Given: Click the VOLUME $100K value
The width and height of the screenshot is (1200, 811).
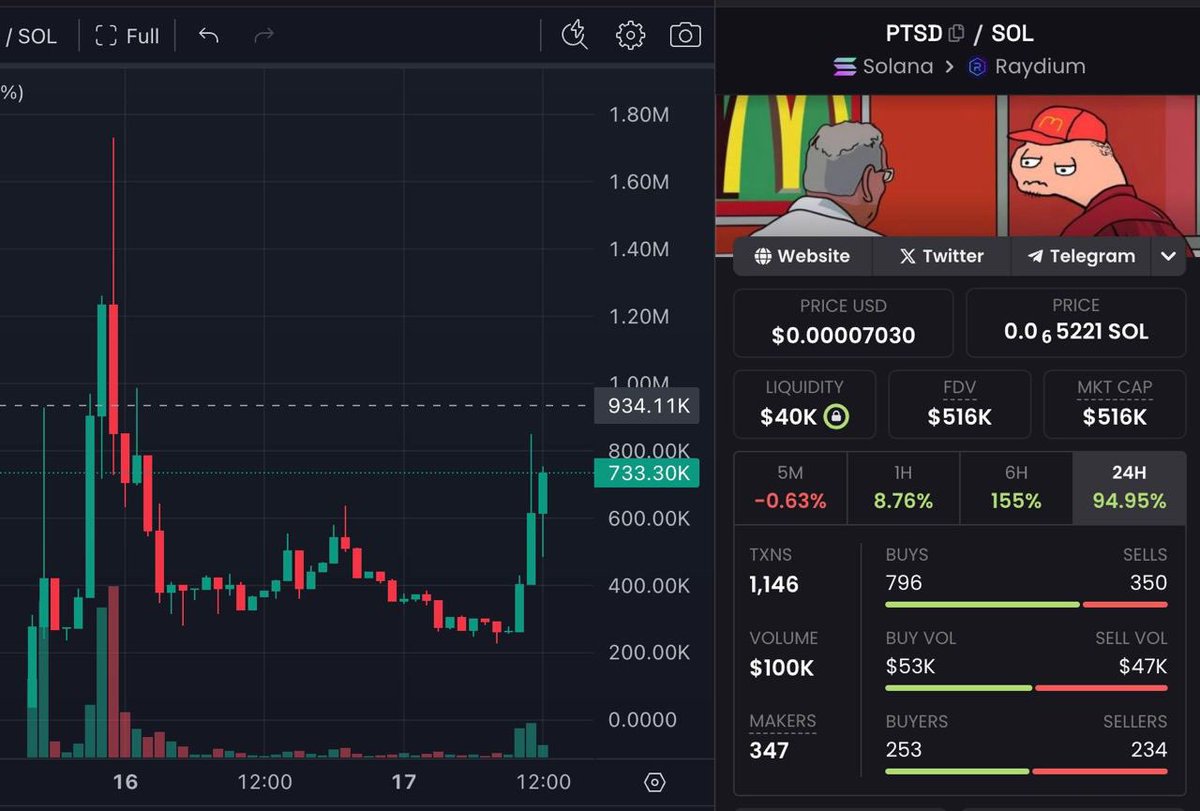Looking at the screenshot, I should (x=781, y=668).
